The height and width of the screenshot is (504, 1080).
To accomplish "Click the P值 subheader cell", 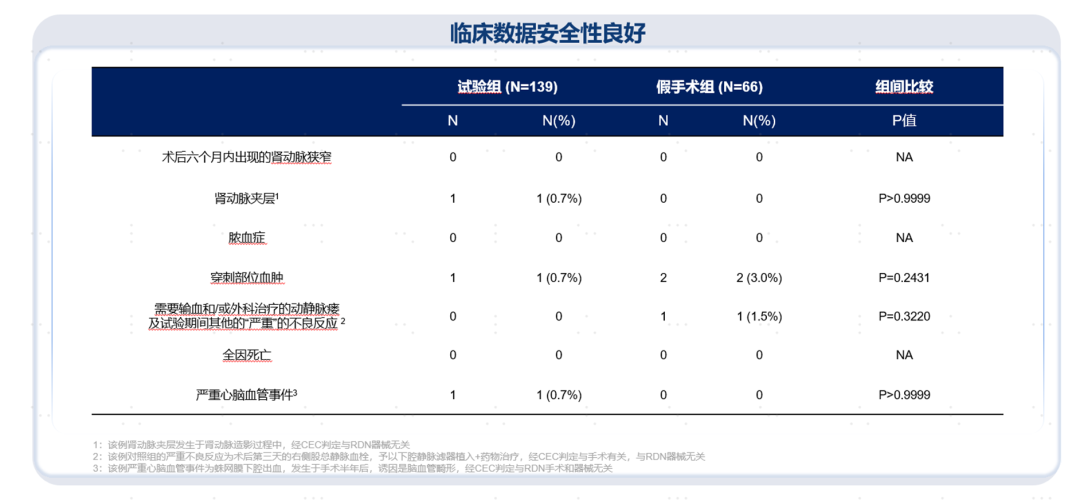I will 904,120.
